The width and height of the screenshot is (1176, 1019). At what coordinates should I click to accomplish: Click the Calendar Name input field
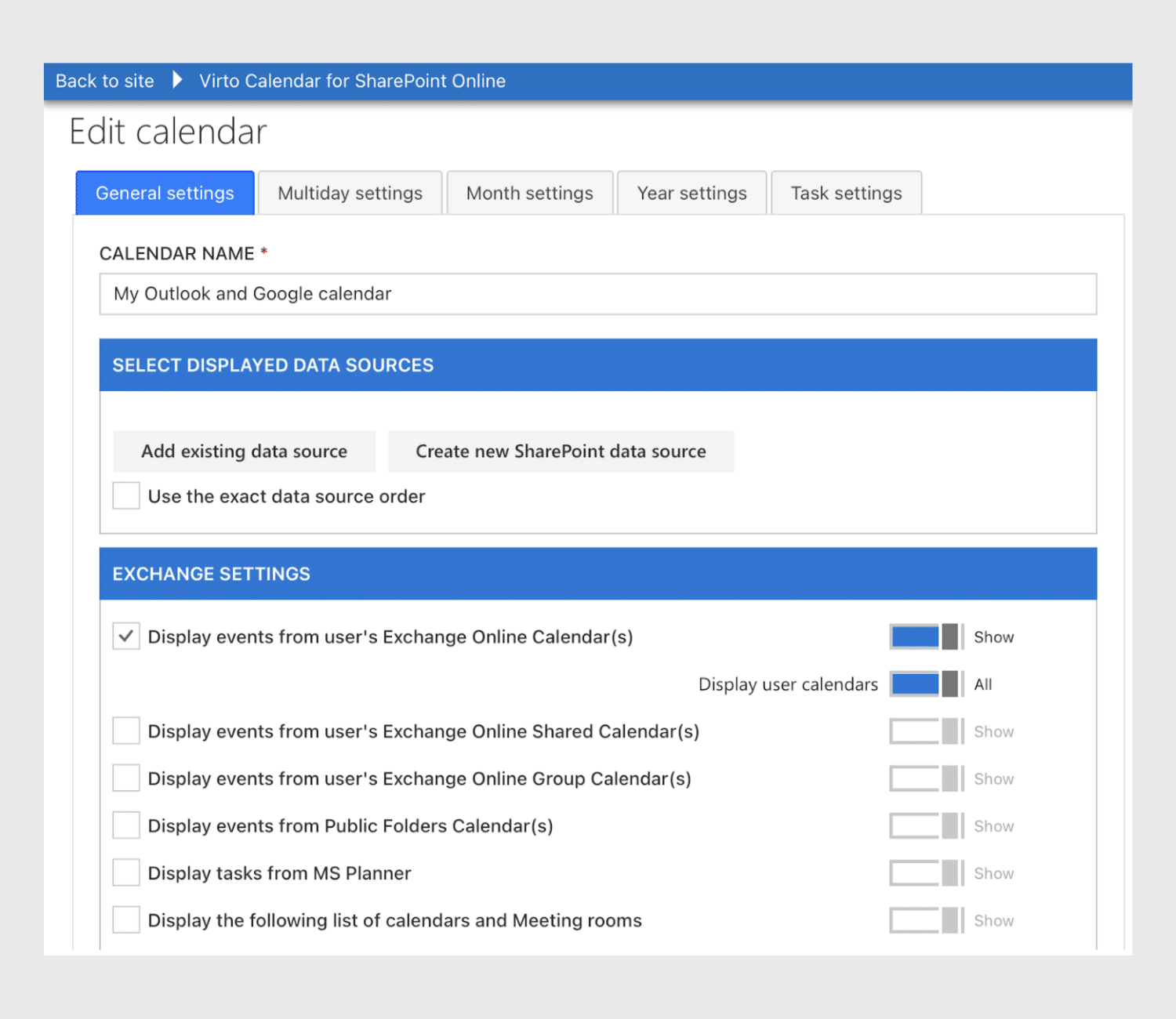click(x=598, y=294)
